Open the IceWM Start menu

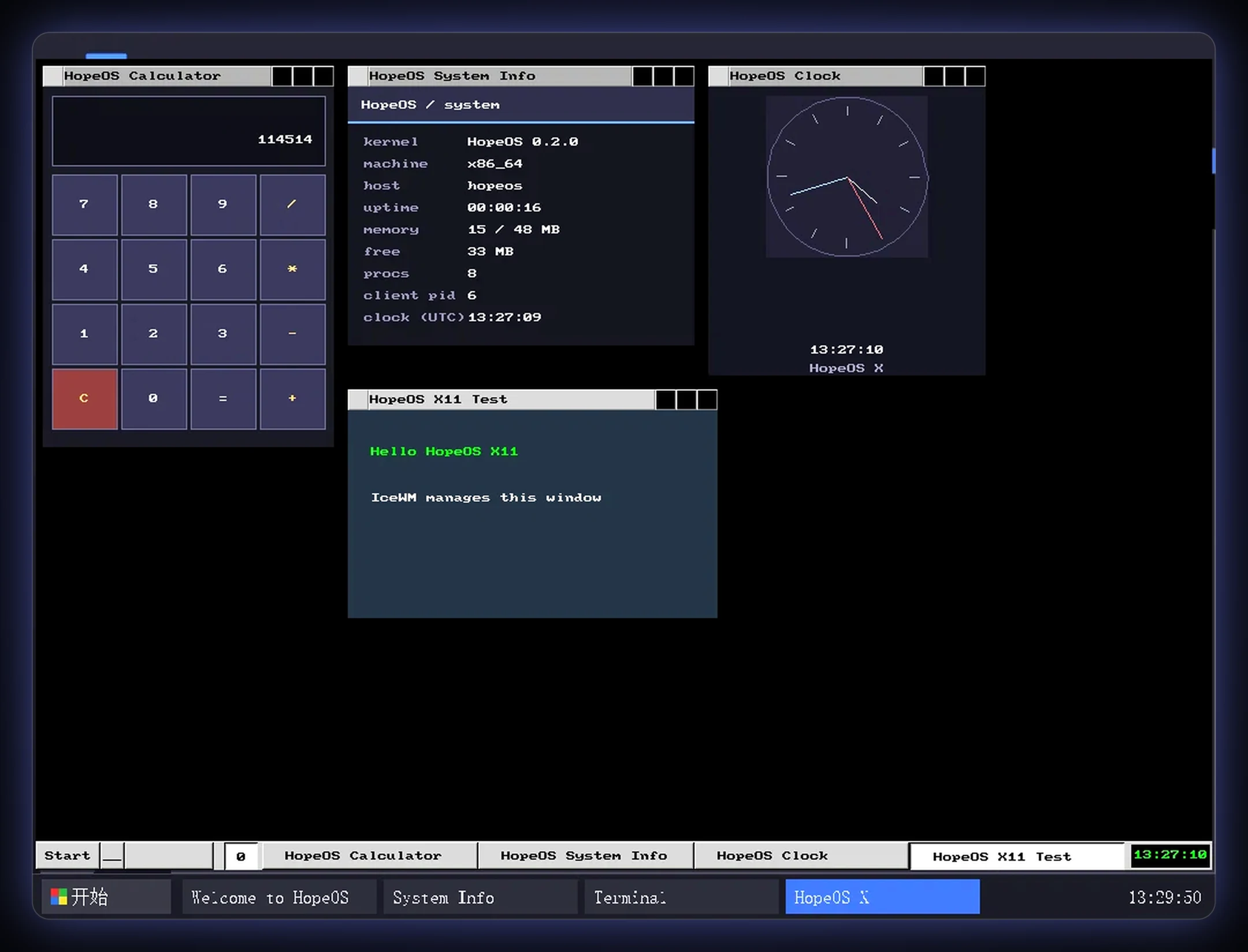pyautogui.click(x=68, y=856)
